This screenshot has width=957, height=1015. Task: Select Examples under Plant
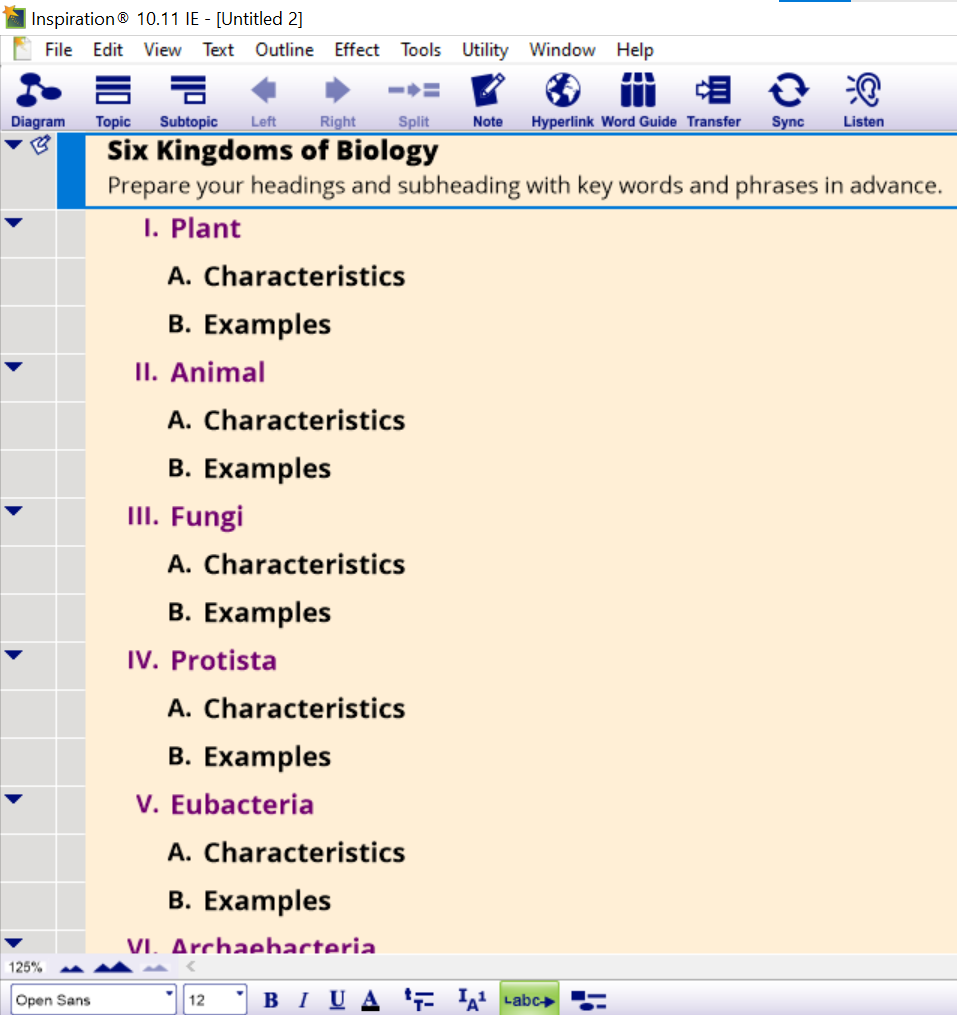(x=267, y=325)
